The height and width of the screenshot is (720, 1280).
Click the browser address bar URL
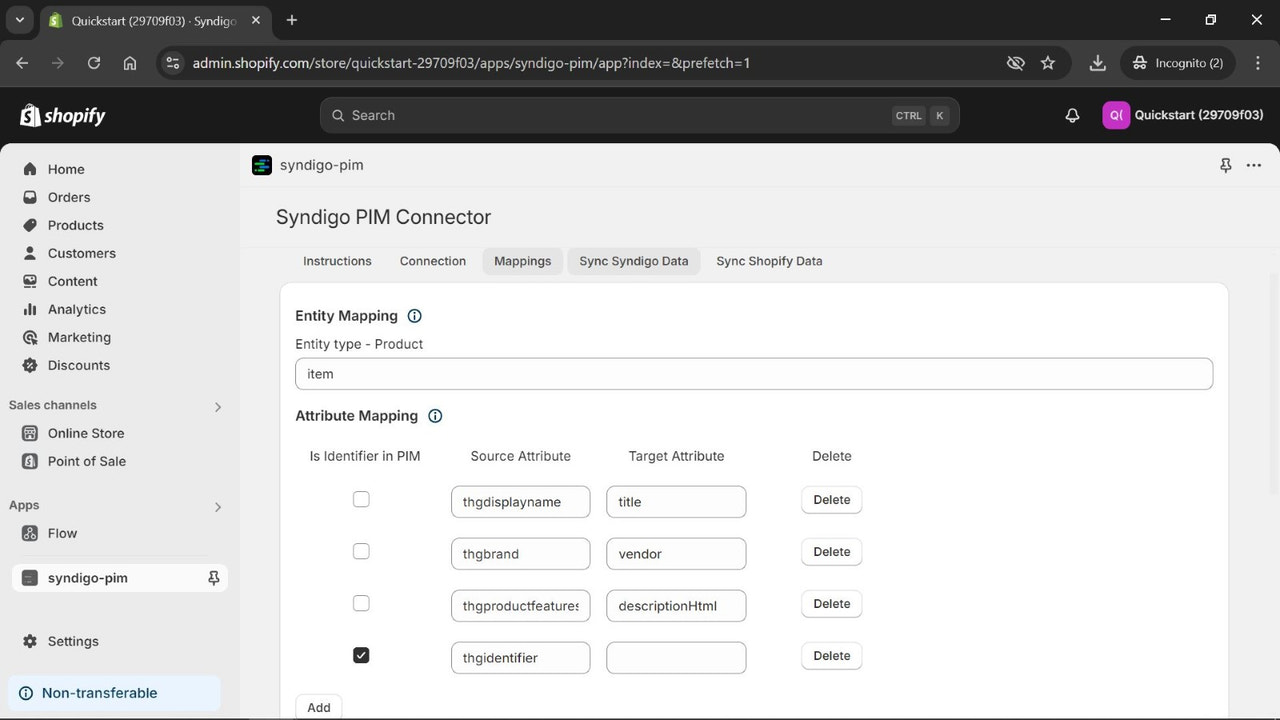471,63
